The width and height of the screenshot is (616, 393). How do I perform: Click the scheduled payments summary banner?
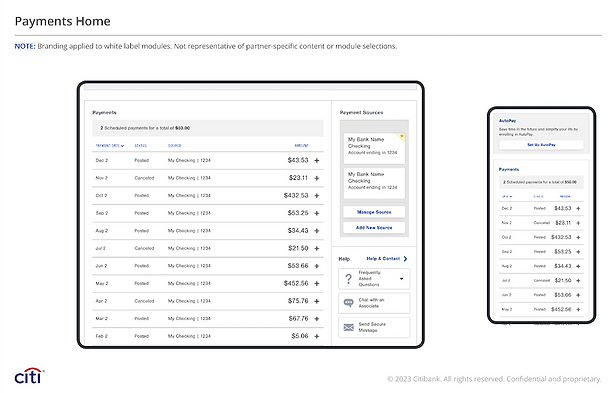(x=208, y=128)
